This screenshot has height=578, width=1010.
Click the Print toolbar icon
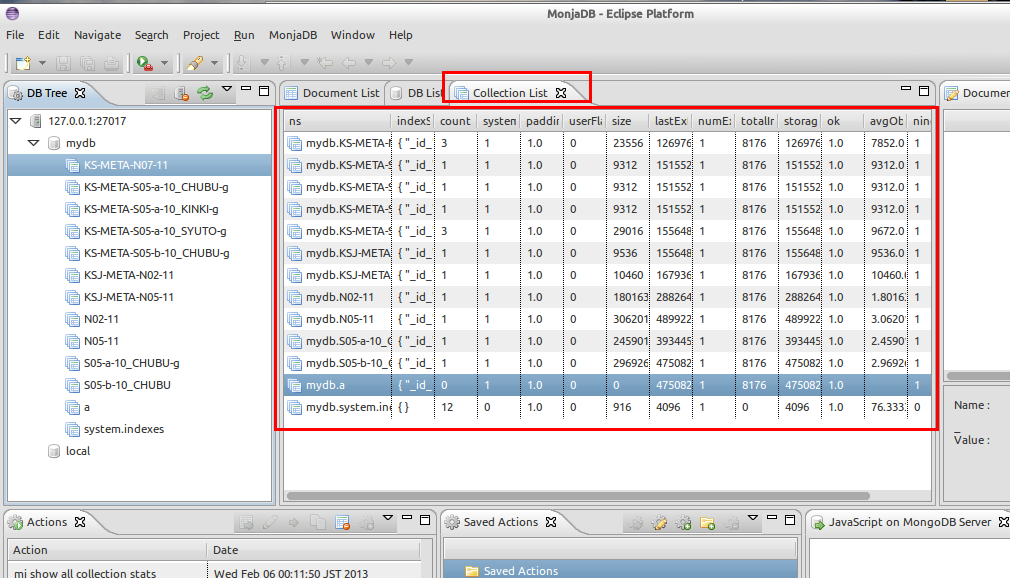111,63
